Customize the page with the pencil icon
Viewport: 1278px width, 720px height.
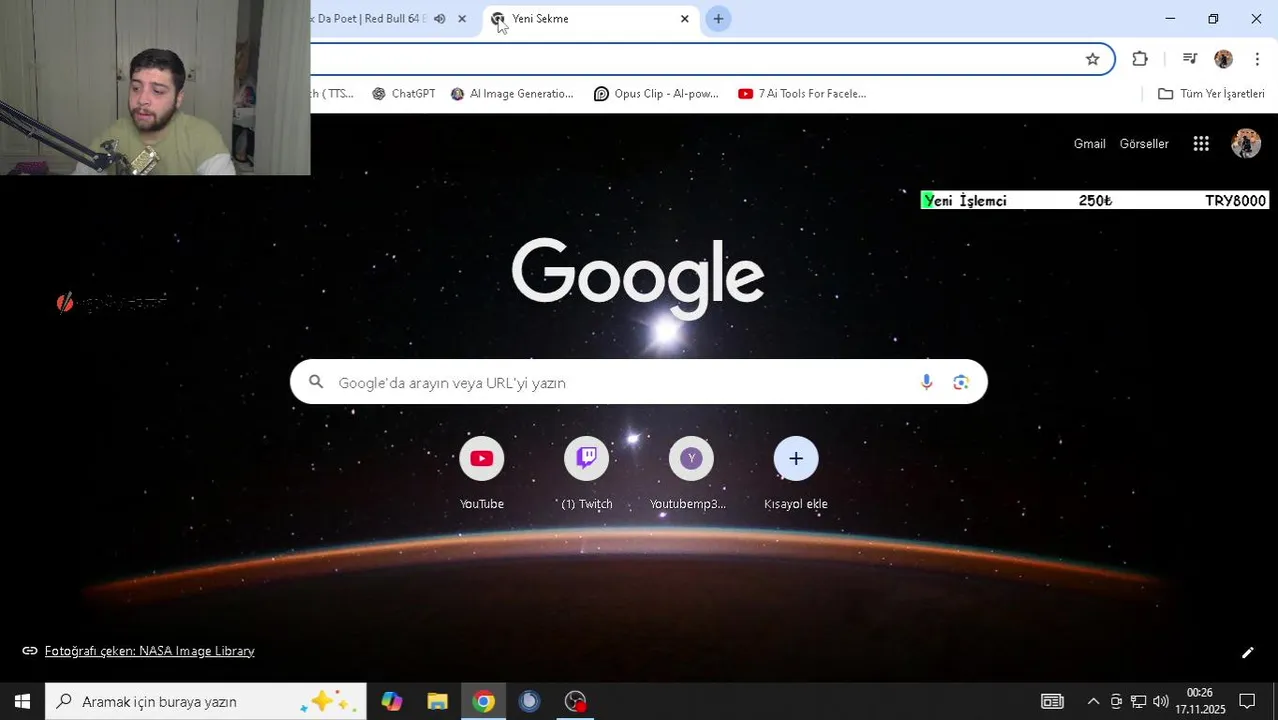click(1247, 653)
